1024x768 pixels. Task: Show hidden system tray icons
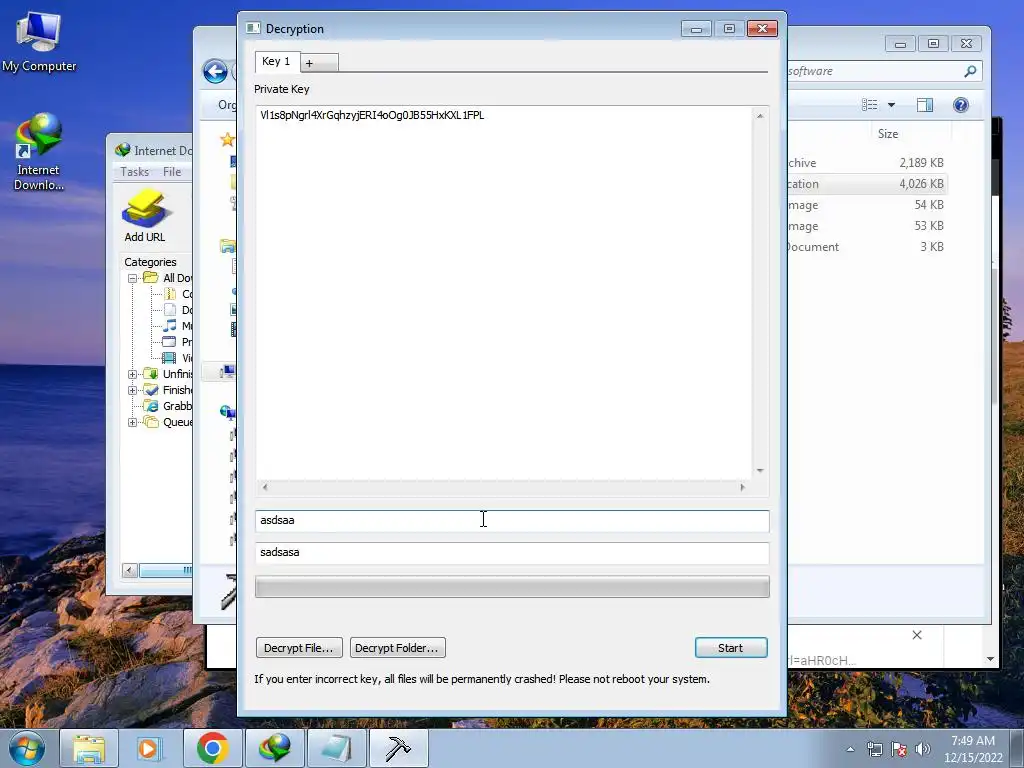tap(850, 749)
